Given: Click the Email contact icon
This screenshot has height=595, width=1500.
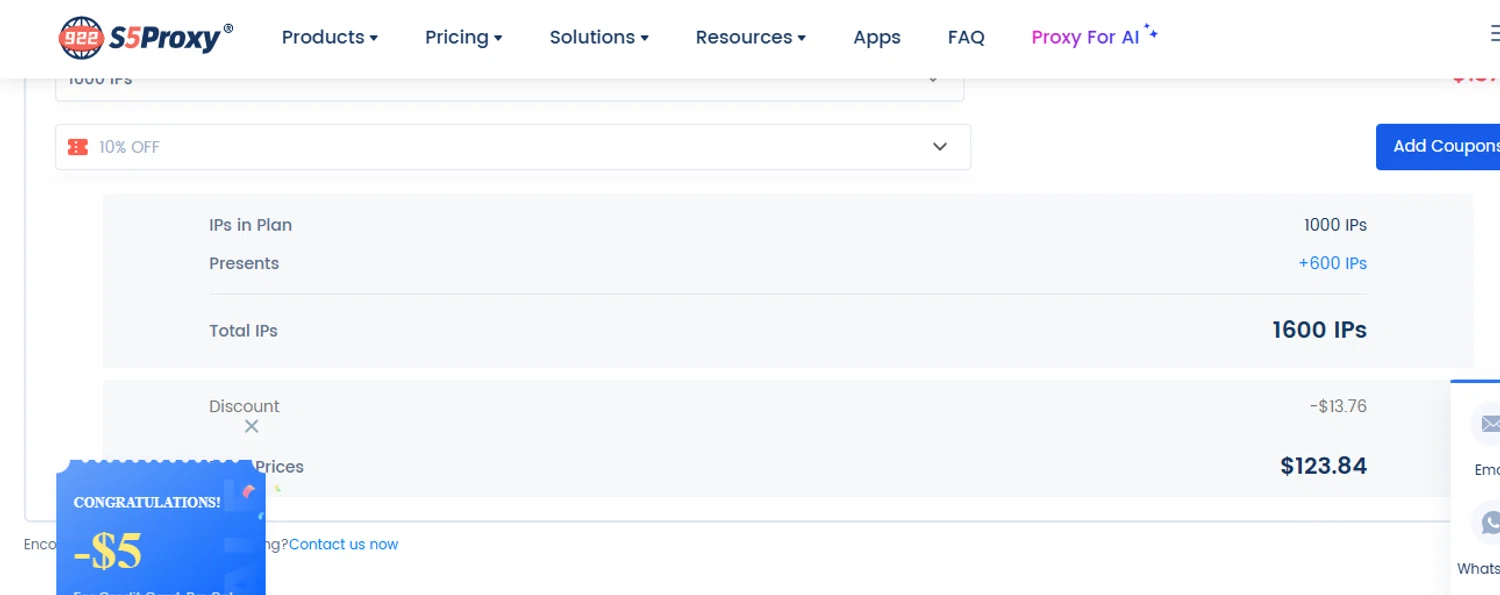Looking at the screenshot, I should pyautogui.click(x=1487, y=424).
